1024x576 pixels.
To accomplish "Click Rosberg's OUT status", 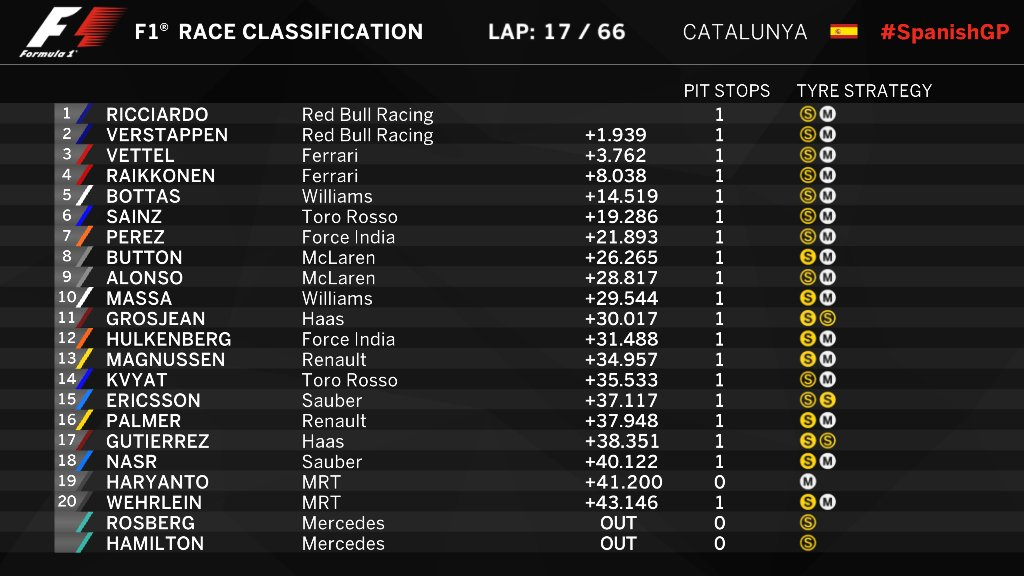I will (618, 523).
